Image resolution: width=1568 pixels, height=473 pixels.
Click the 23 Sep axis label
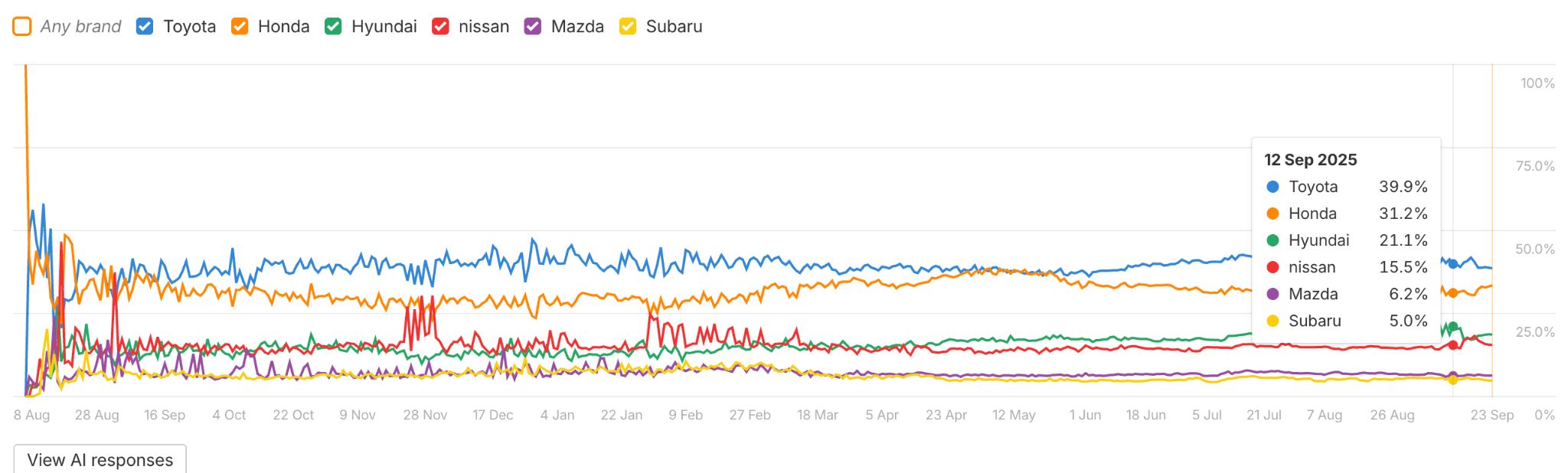point(1490,415)
